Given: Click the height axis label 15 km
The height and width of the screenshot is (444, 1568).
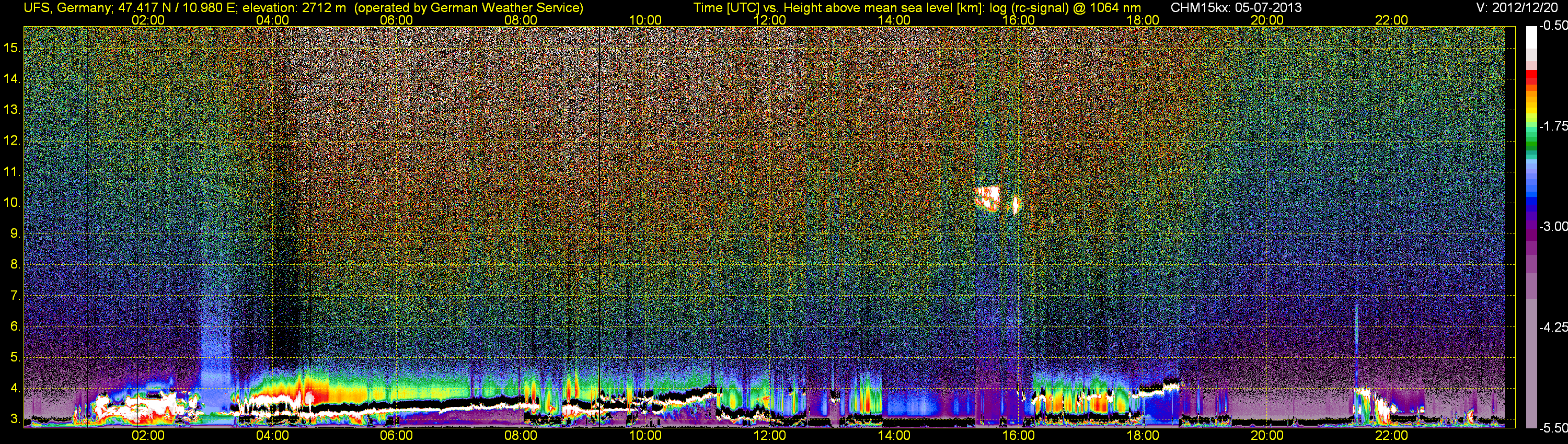Looking at the screenshot, I should (12, 48).
